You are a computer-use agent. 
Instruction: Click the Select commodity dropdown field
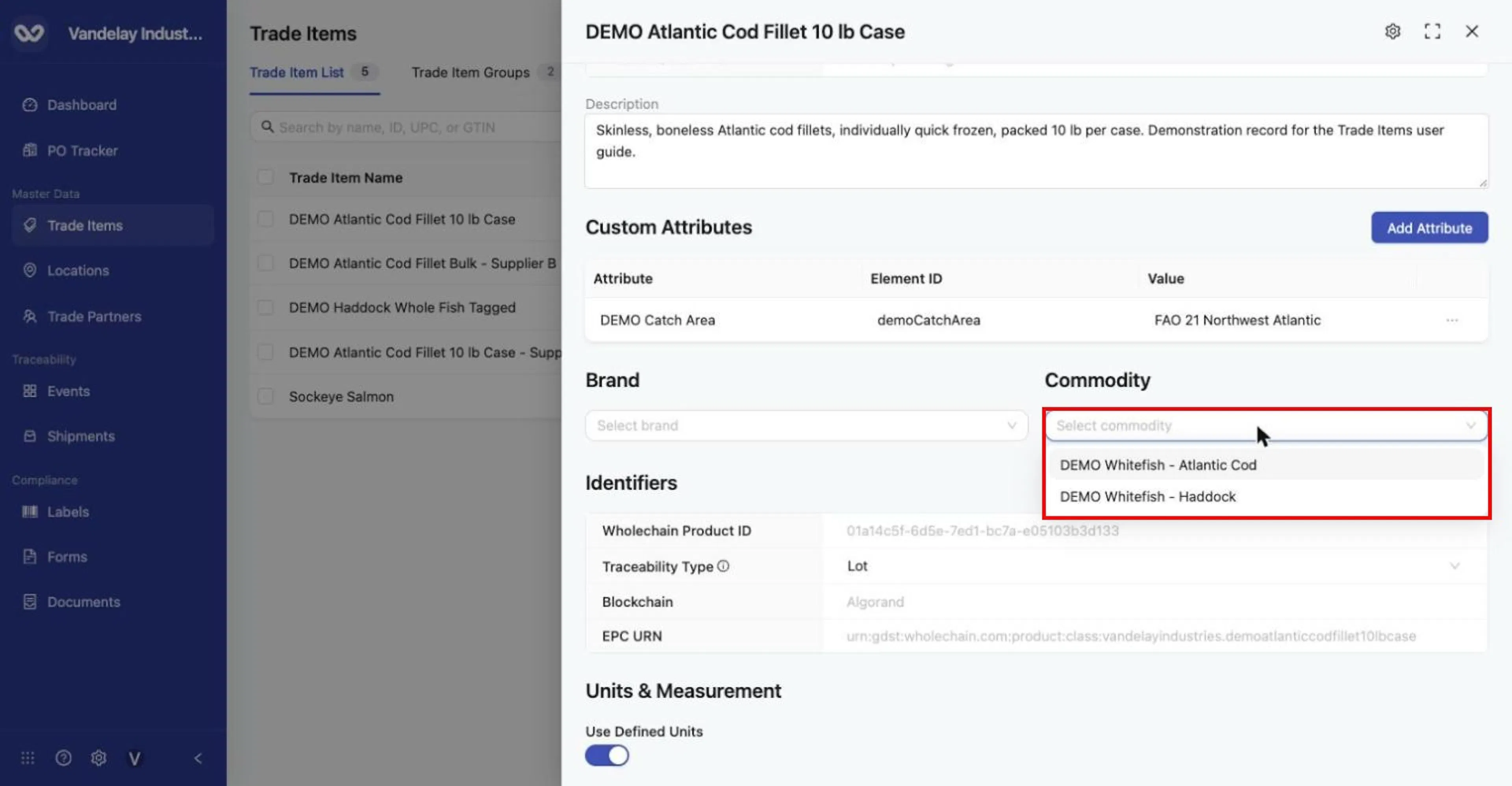(1266, 426)
